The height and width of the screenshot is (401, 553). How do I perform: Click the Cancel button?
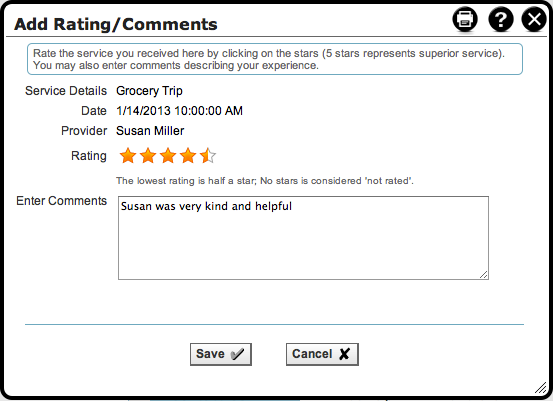click(322, 354)
